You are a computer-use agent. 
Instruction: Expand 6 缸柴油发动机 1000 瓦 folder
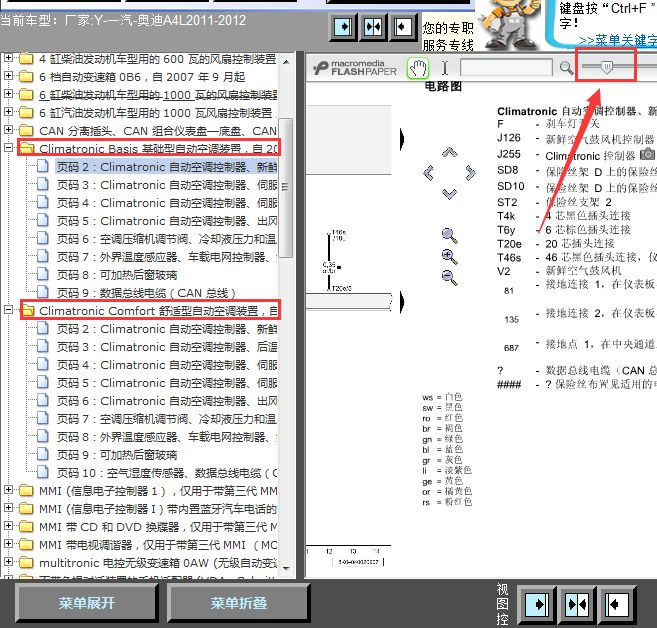8,94
